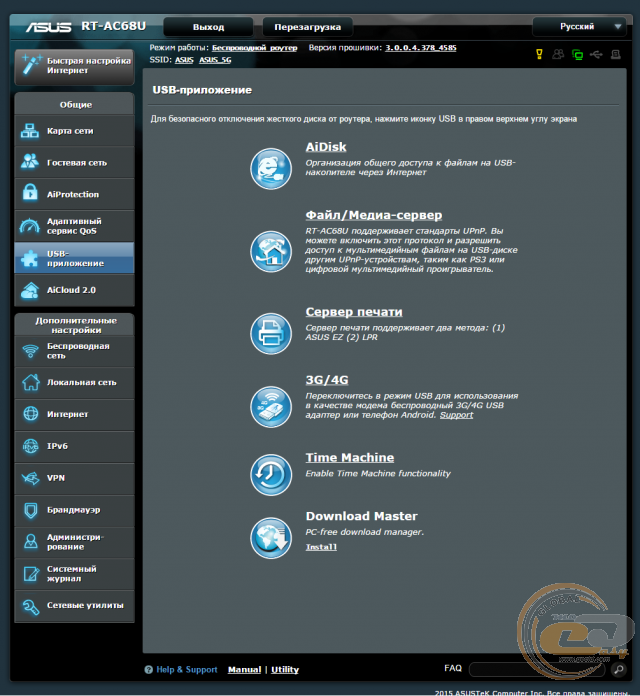Click the Help & Support question mark icon

149,669
